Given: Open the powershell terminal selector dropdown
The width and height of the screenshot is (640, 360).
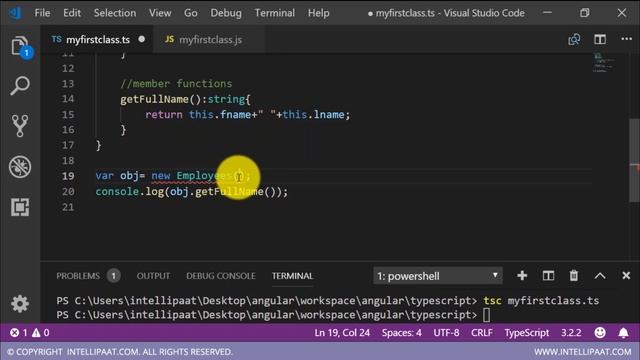Looking at the screenshot, I should 438,276.
